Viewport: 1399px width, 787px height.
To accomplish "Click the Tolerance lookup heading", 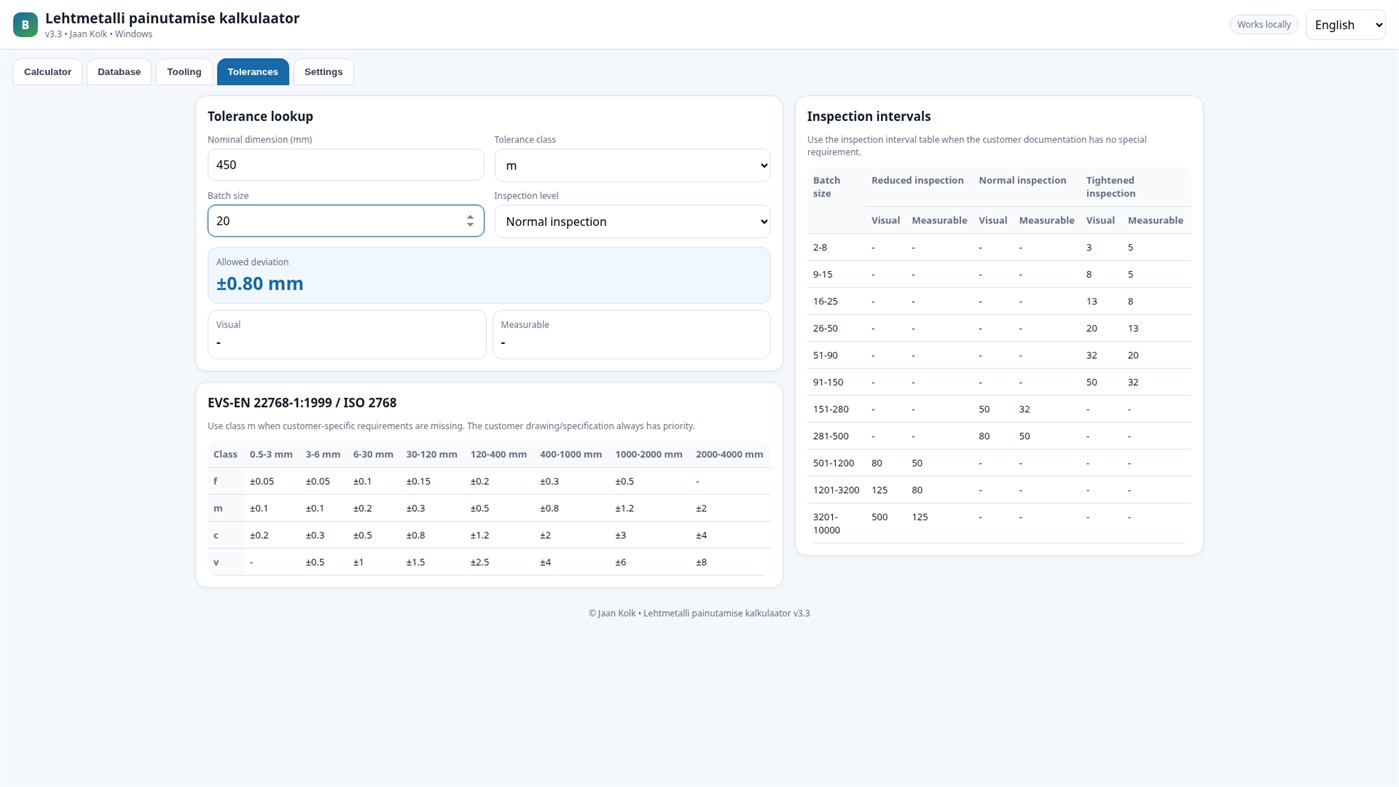I will (x=260, y=116).
